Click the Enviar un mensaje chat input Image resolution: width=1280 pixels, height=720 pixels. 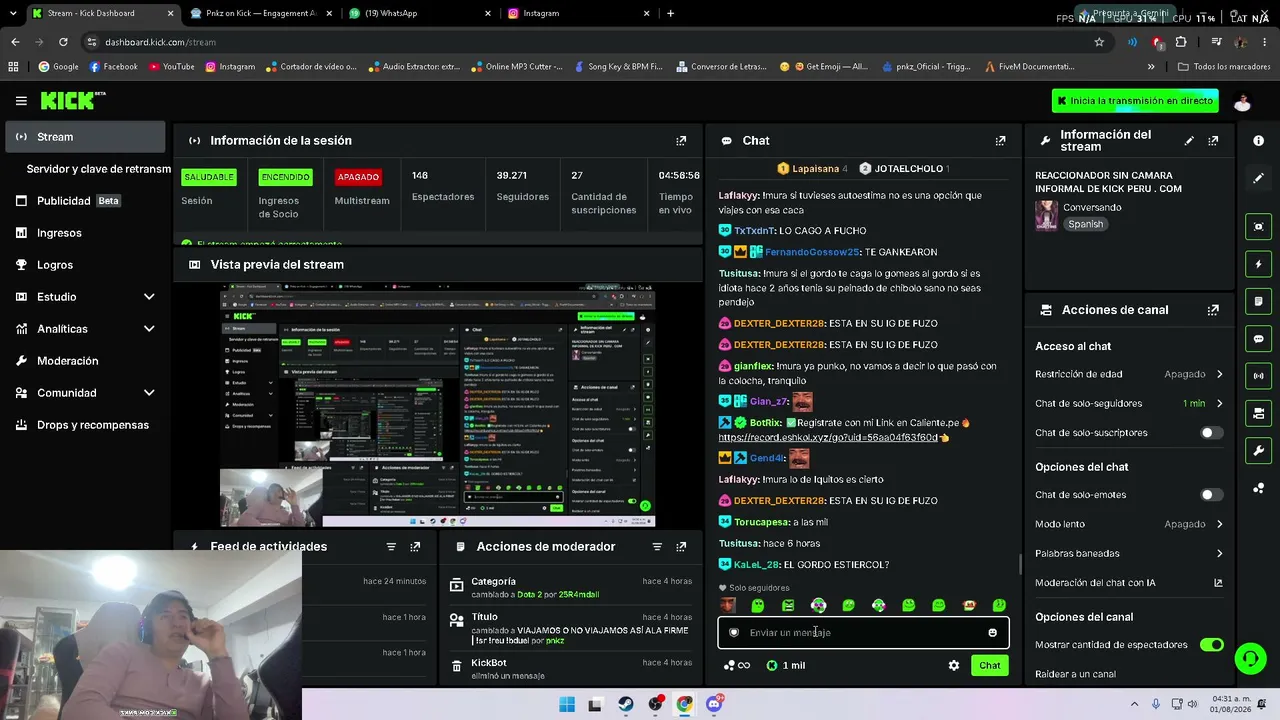coord(863,633)
